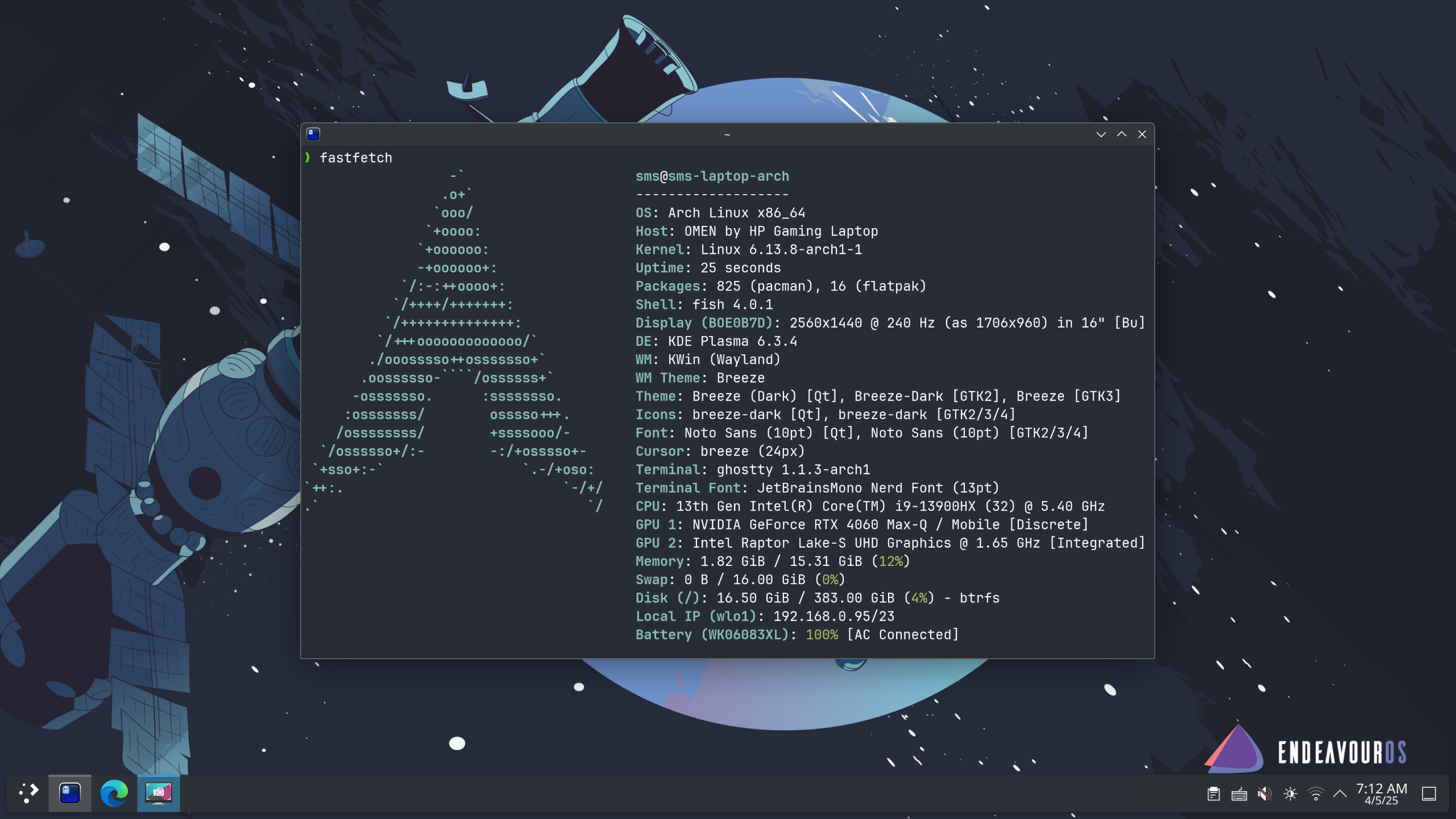The width and height of the screenshot is (1456, 819).
Task: Close the Ghostty terminal window
Action: 1142,134
